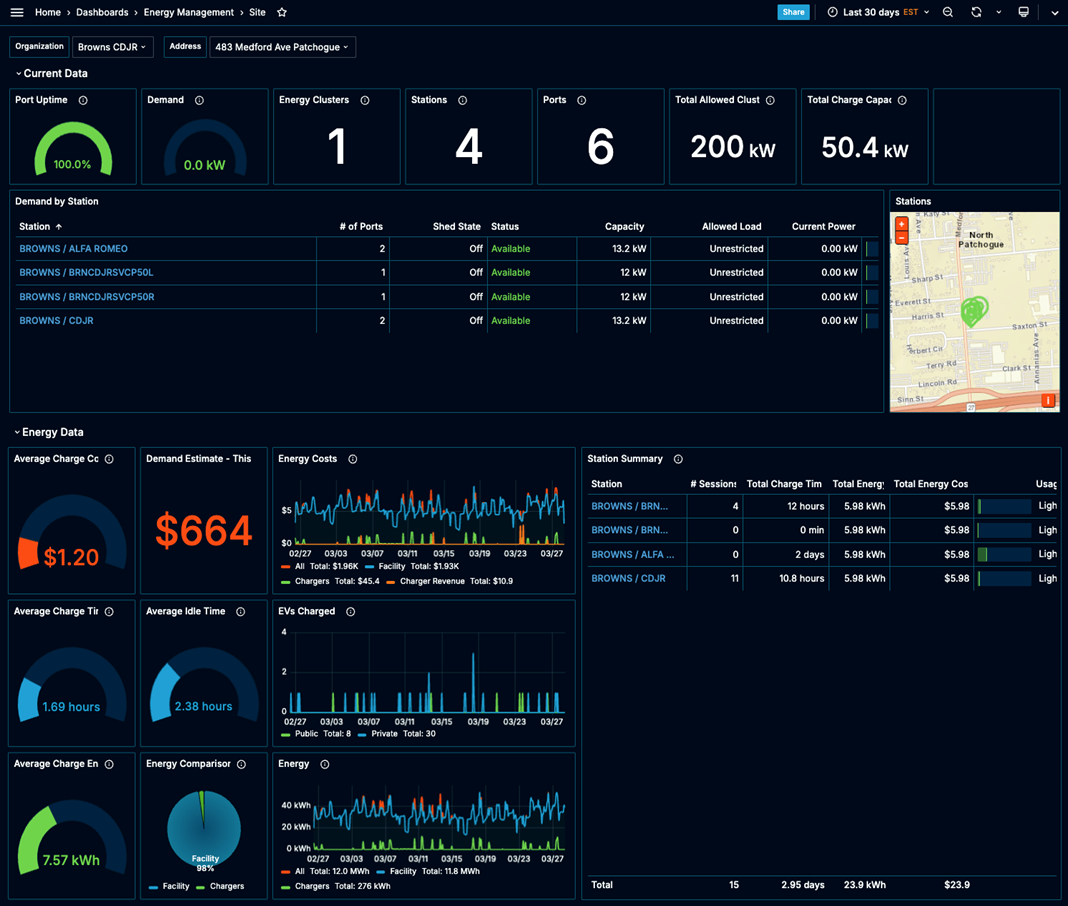This screenshot has width=1068, height=906.
Task: Click the Share button
Action: pos(793,12)
